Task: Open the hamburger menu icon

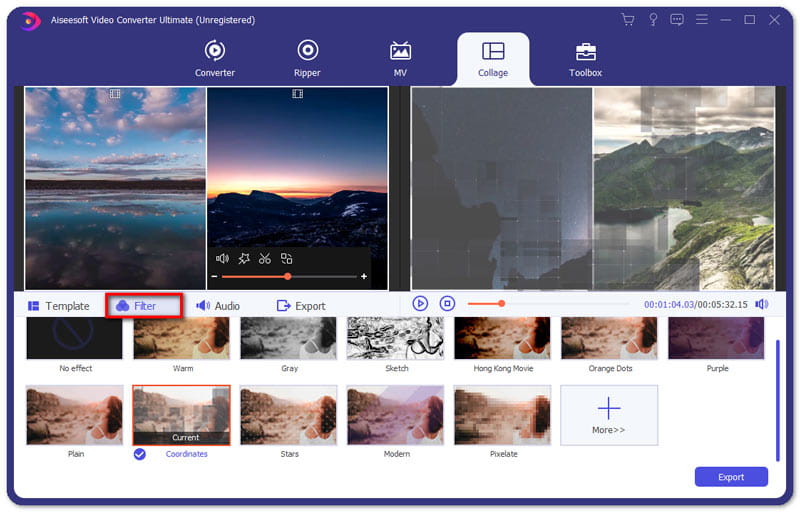Action: (x=702, y=20)
